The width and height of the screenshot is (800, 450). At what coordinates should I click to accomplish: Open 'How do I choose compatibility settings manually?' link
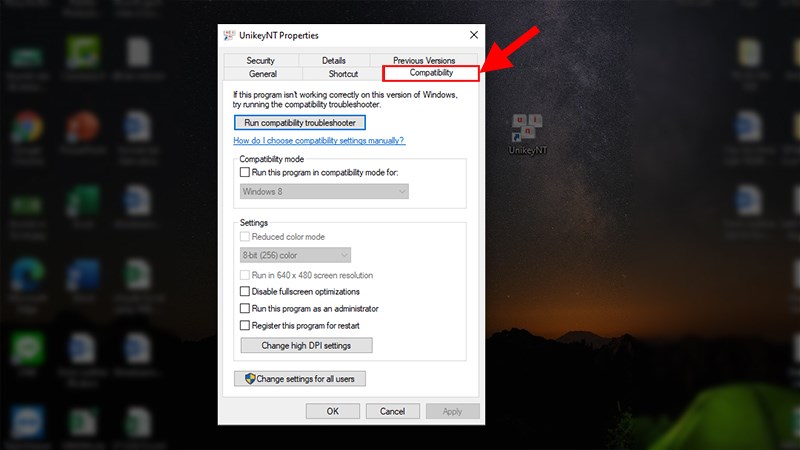tap(319, 140)
